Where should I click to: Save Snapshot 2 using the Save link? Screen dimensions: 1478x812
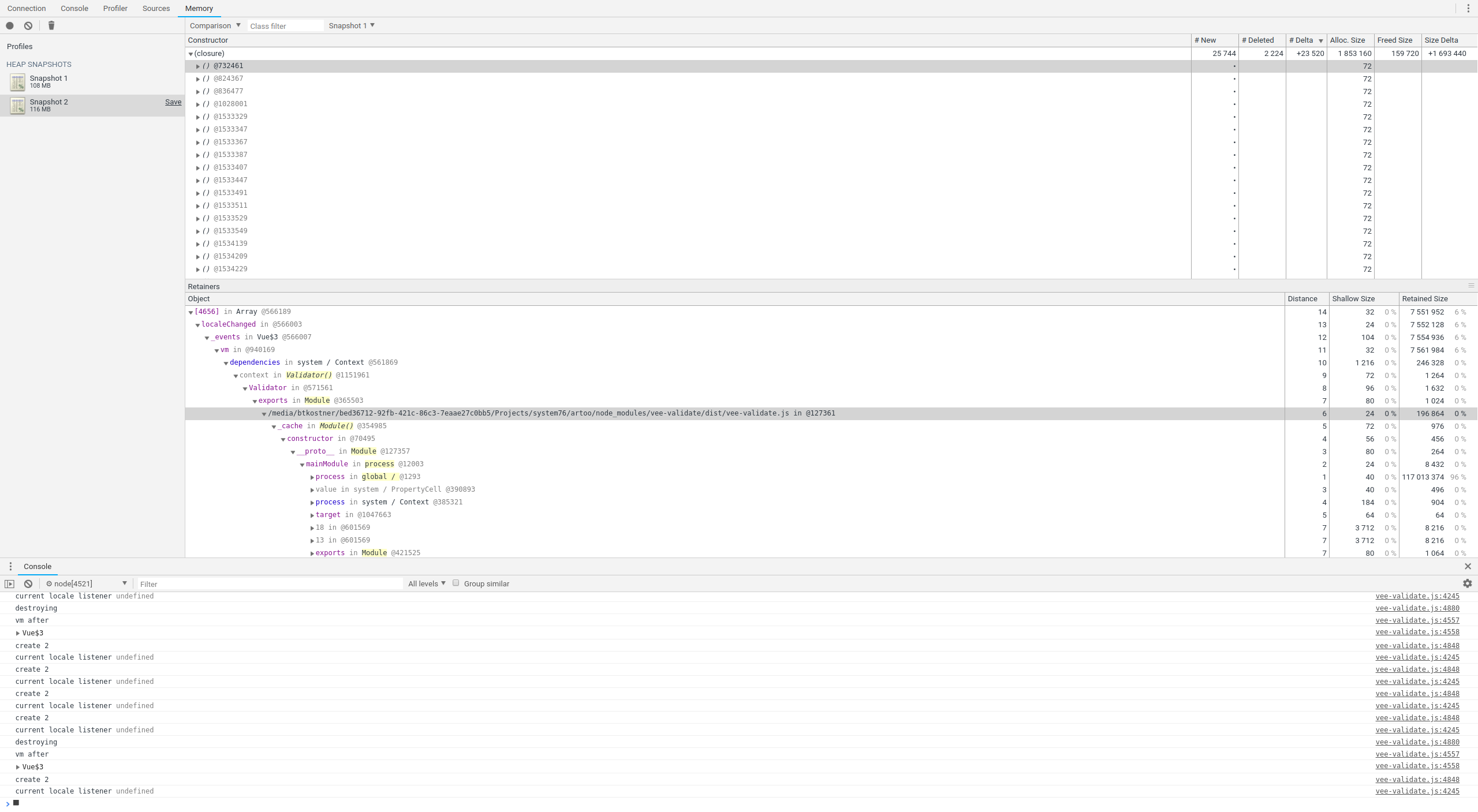(x=173, y=102)
